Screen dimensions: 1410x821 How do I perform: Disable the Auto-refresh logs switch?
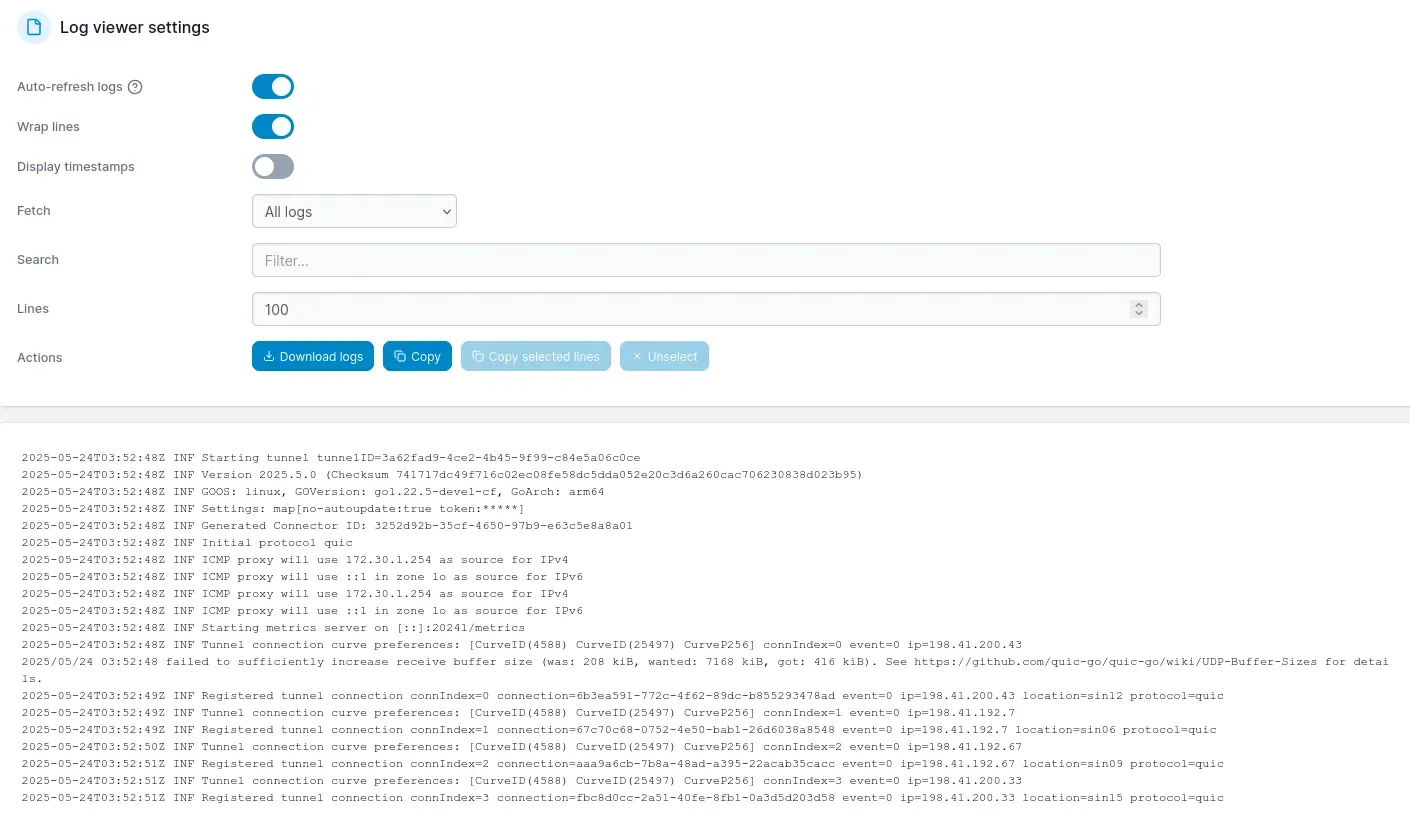[273, 87]
